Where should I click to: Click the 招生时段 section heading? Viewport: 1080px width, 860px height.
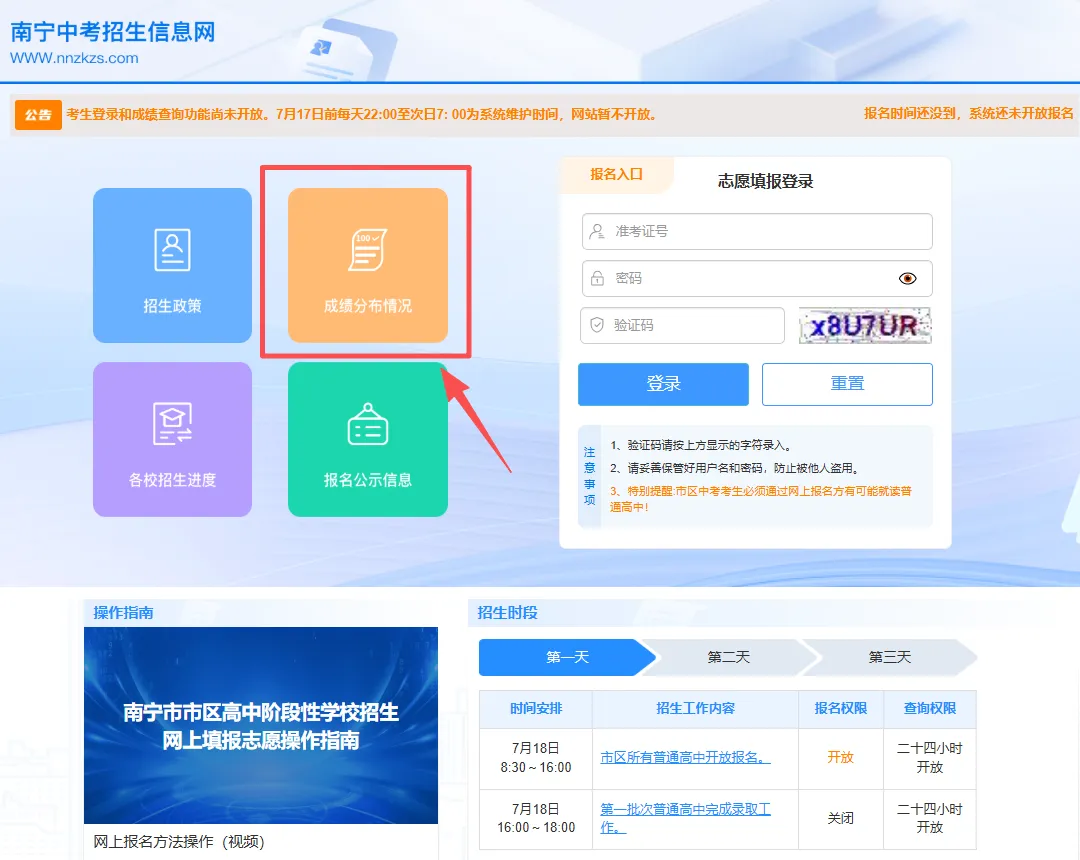tap(508, 613)
